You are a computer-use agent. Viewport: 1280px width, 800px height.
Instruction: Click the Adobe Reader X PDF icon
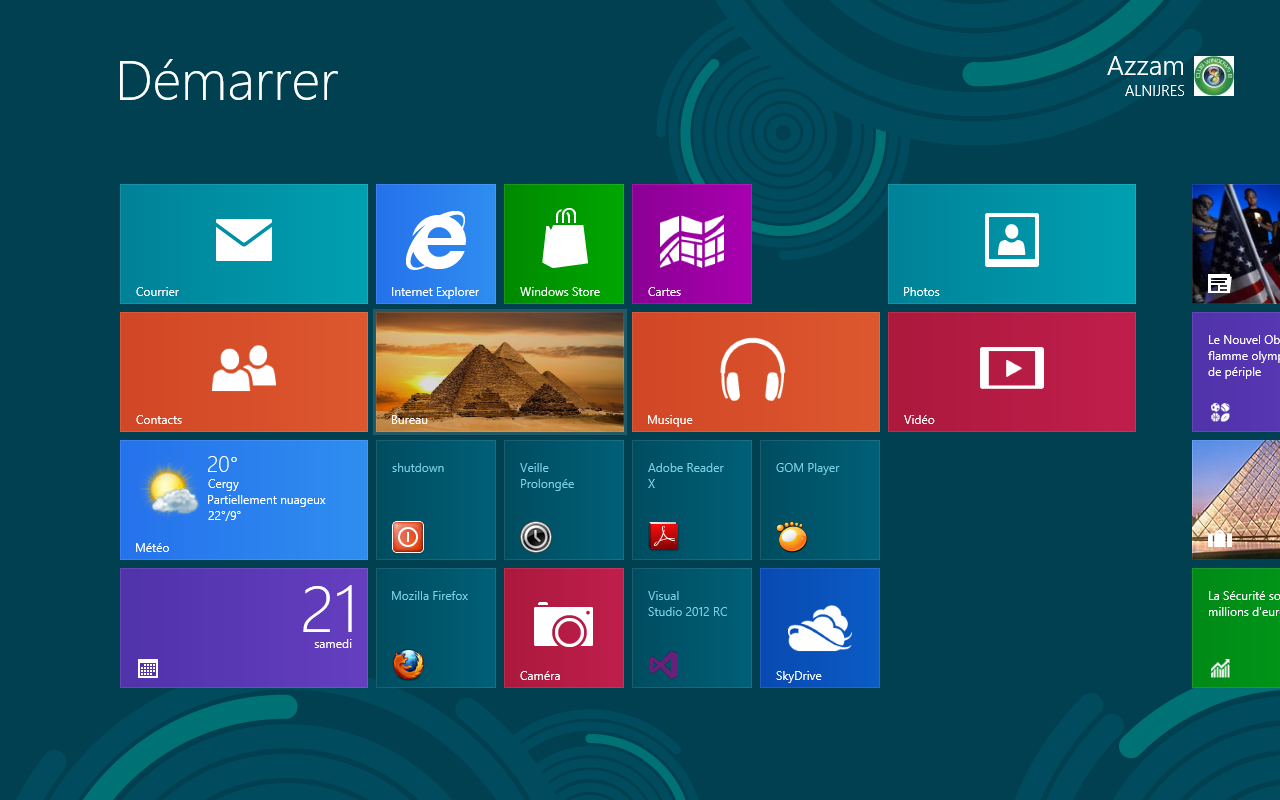[x=664, y=537]
